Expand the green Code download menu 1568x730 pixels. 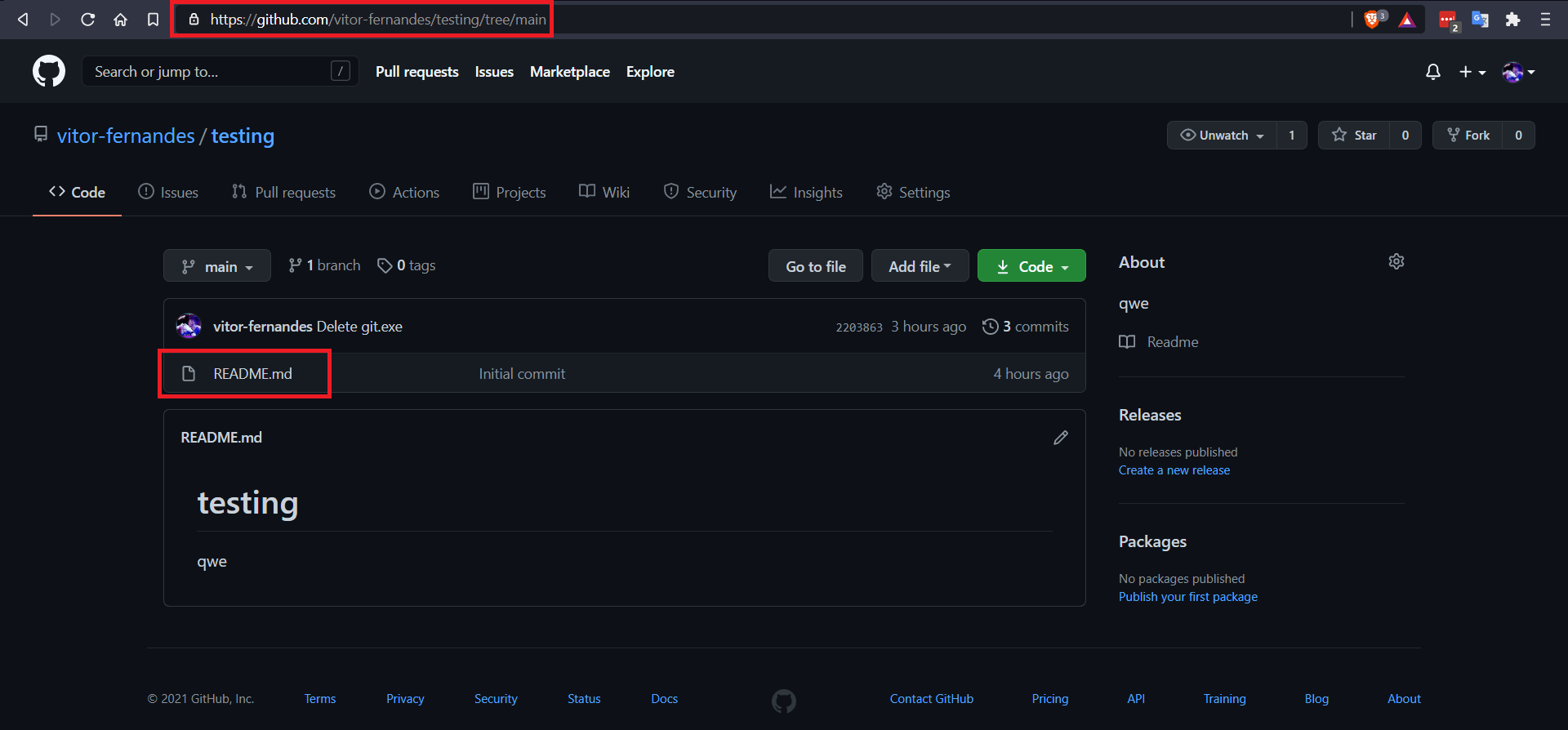click(x=1031, y=266)
